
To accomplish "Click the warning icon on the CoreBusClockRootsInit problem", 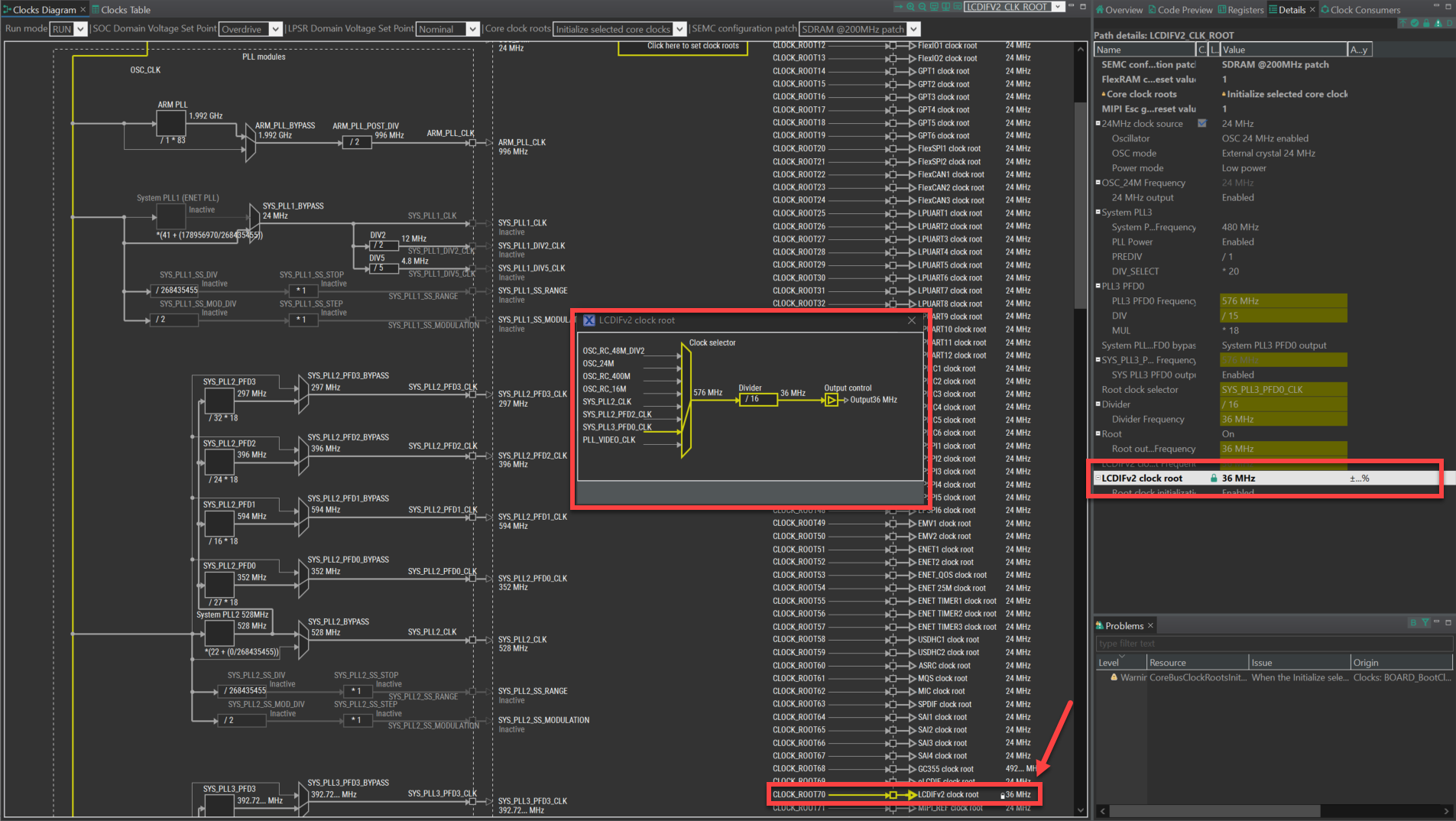I will click(1113, 677).
